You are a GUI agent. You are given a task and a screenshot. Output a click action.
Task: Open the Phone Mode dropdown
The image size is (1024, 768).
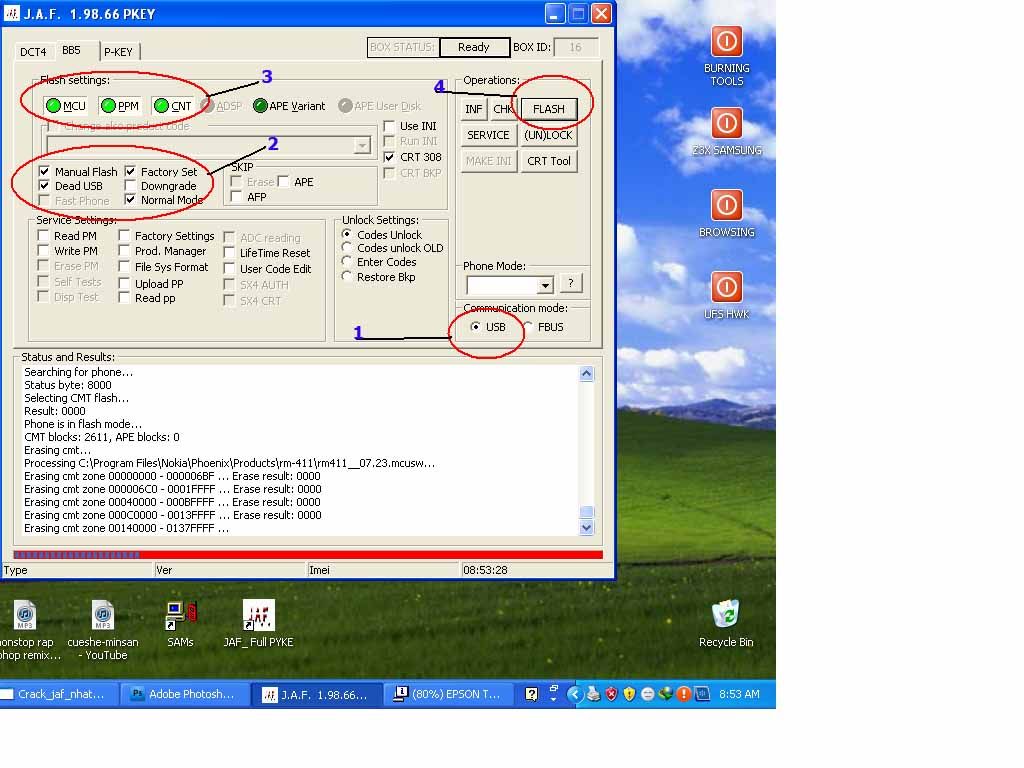545,285
